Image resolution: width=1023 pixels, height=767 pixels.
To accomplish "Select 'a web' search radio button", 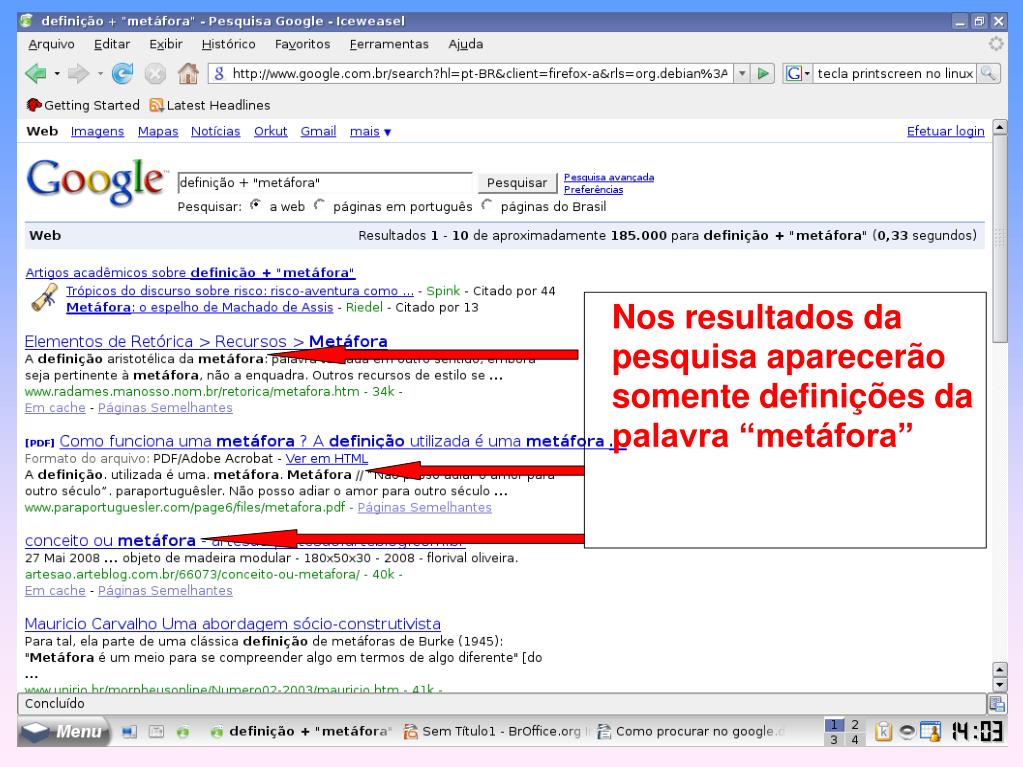I will pyautogui.click(x=256, y=205).
